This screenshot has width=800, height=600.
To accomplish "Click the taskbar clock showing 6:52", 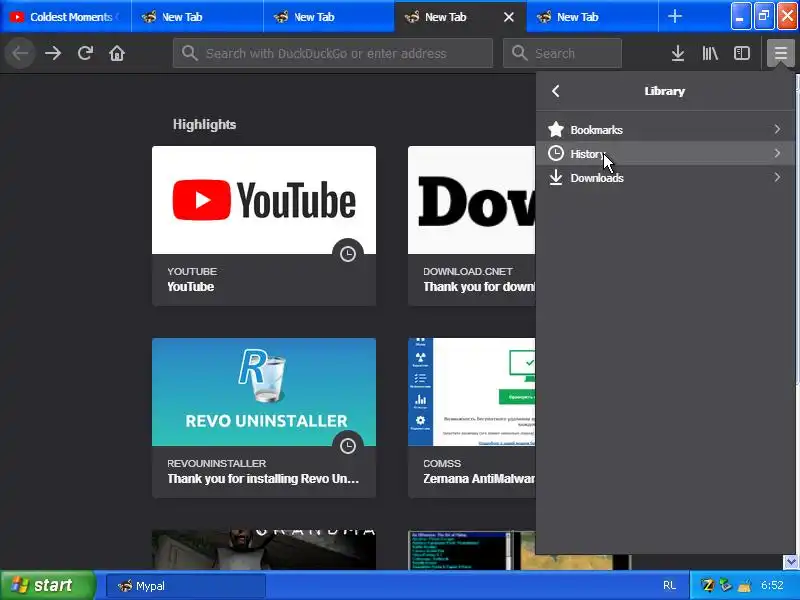I will coord(772,585).
